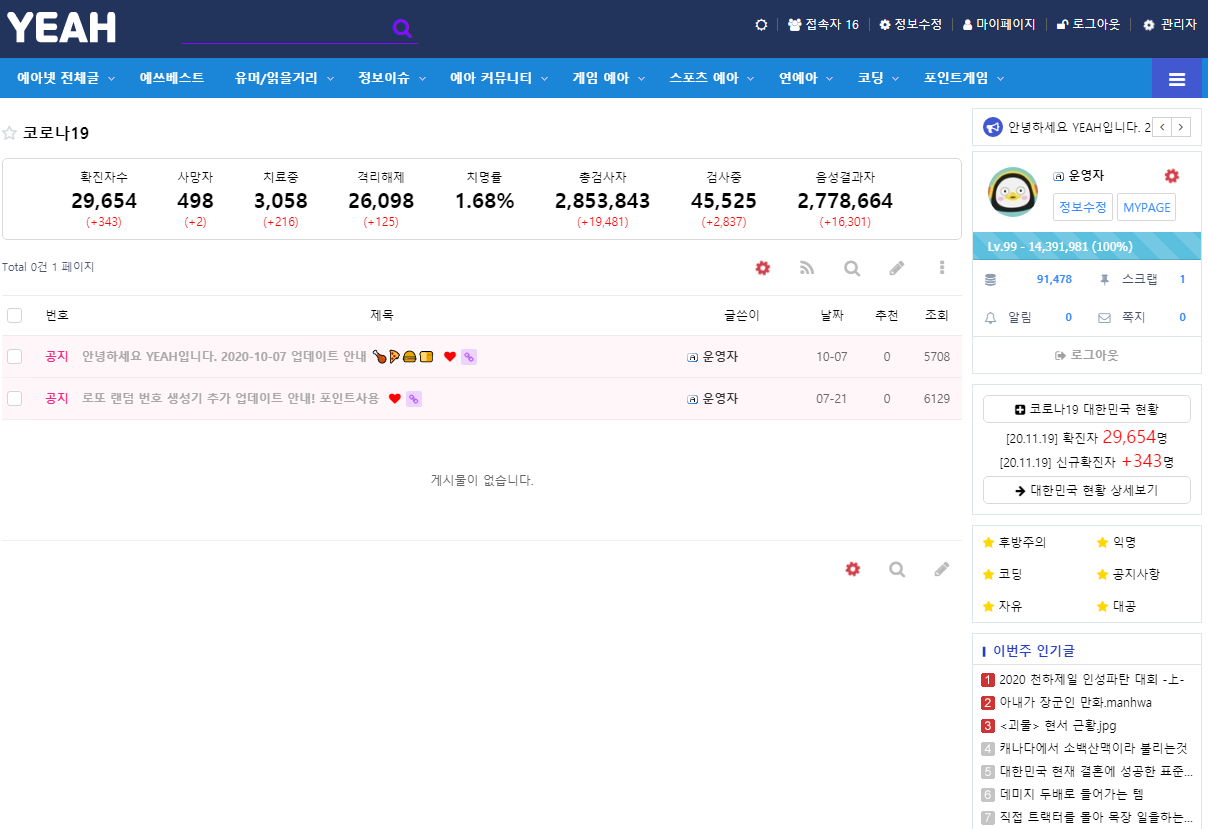
Task: Click the RSS feed icon
Action: tap(807, 268)
